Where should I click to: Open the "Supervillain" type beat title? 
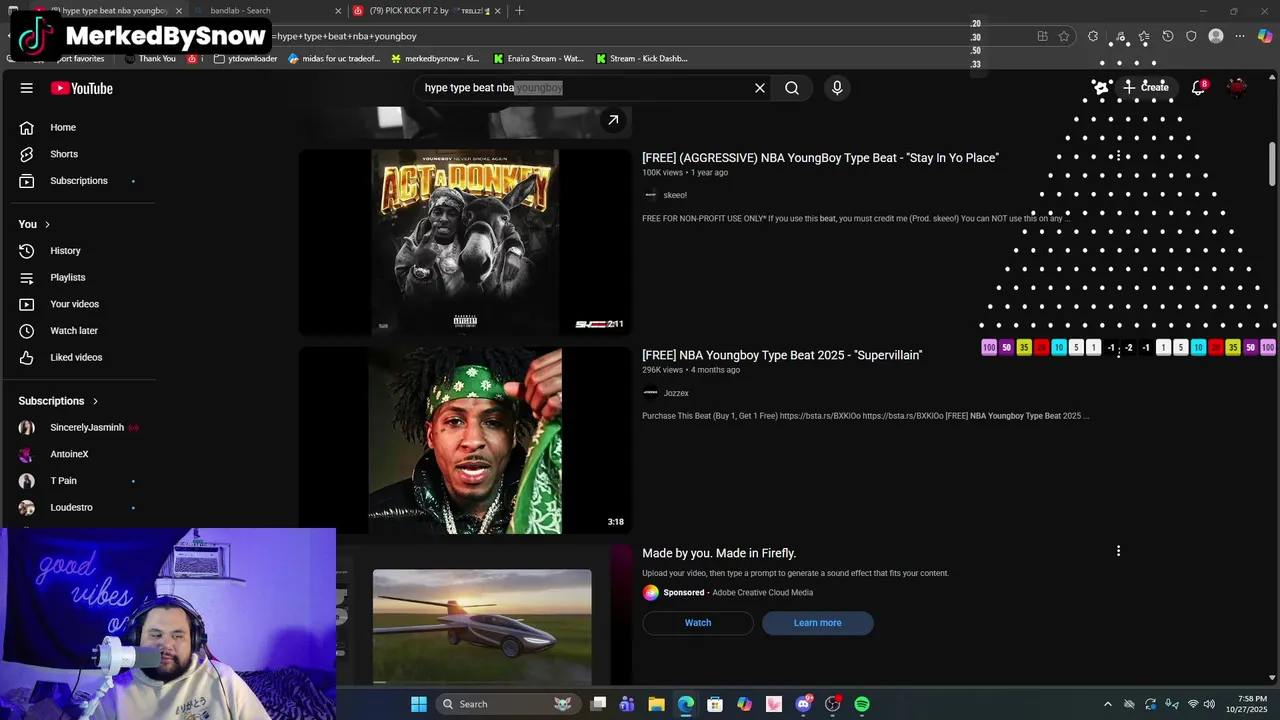[x=782, y=355]
